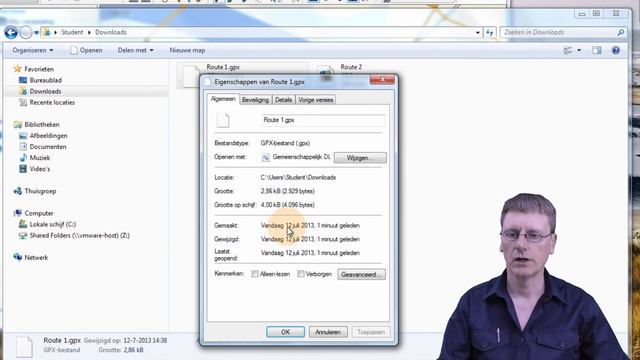Screen dimensions: 640x360
Task: Open recent locations dropdown beside the nav arrows
Action: pos(36,32)
